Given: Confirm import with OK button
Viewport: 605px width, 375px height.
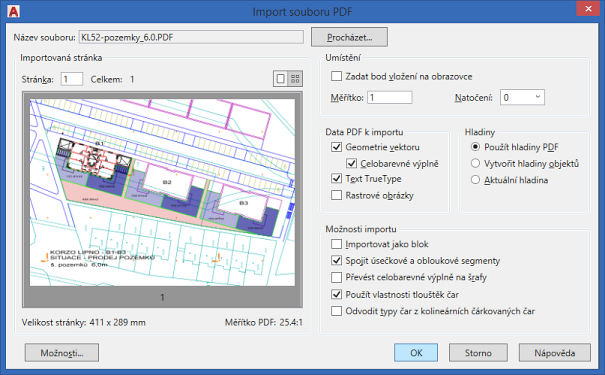Looking at the screenshot, I should coord(416,353).
